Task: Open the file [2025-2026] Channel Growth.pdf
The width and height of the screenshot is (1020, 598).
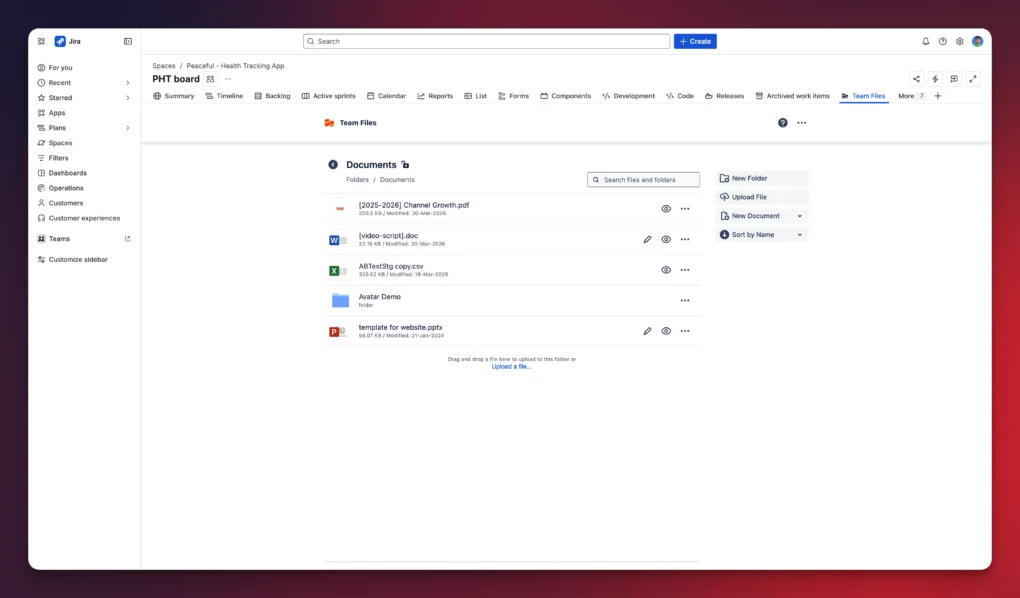Action: tap(414, 205)
